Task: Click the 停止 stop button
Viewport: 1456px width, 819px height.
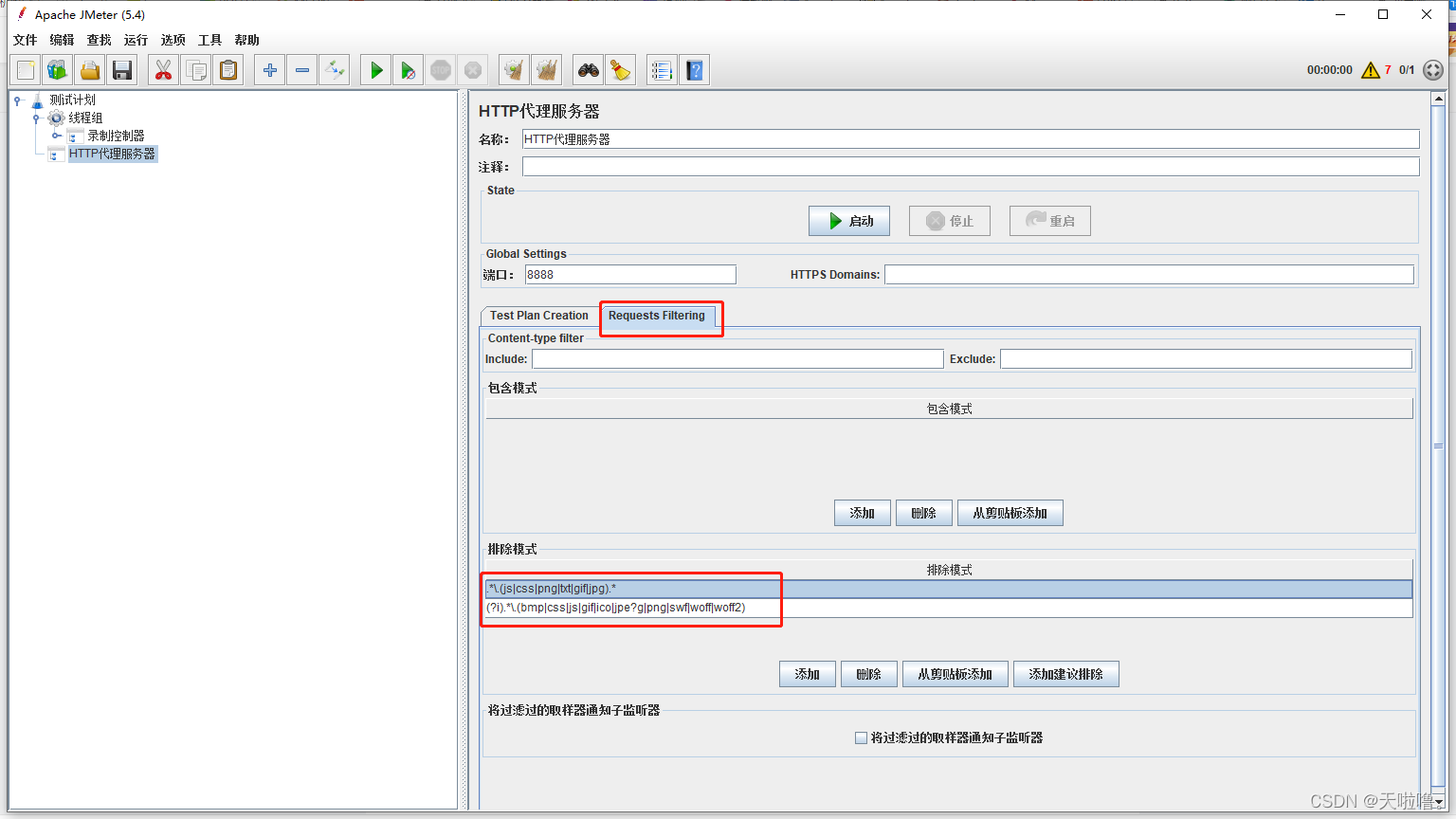Action: [950, 221]
